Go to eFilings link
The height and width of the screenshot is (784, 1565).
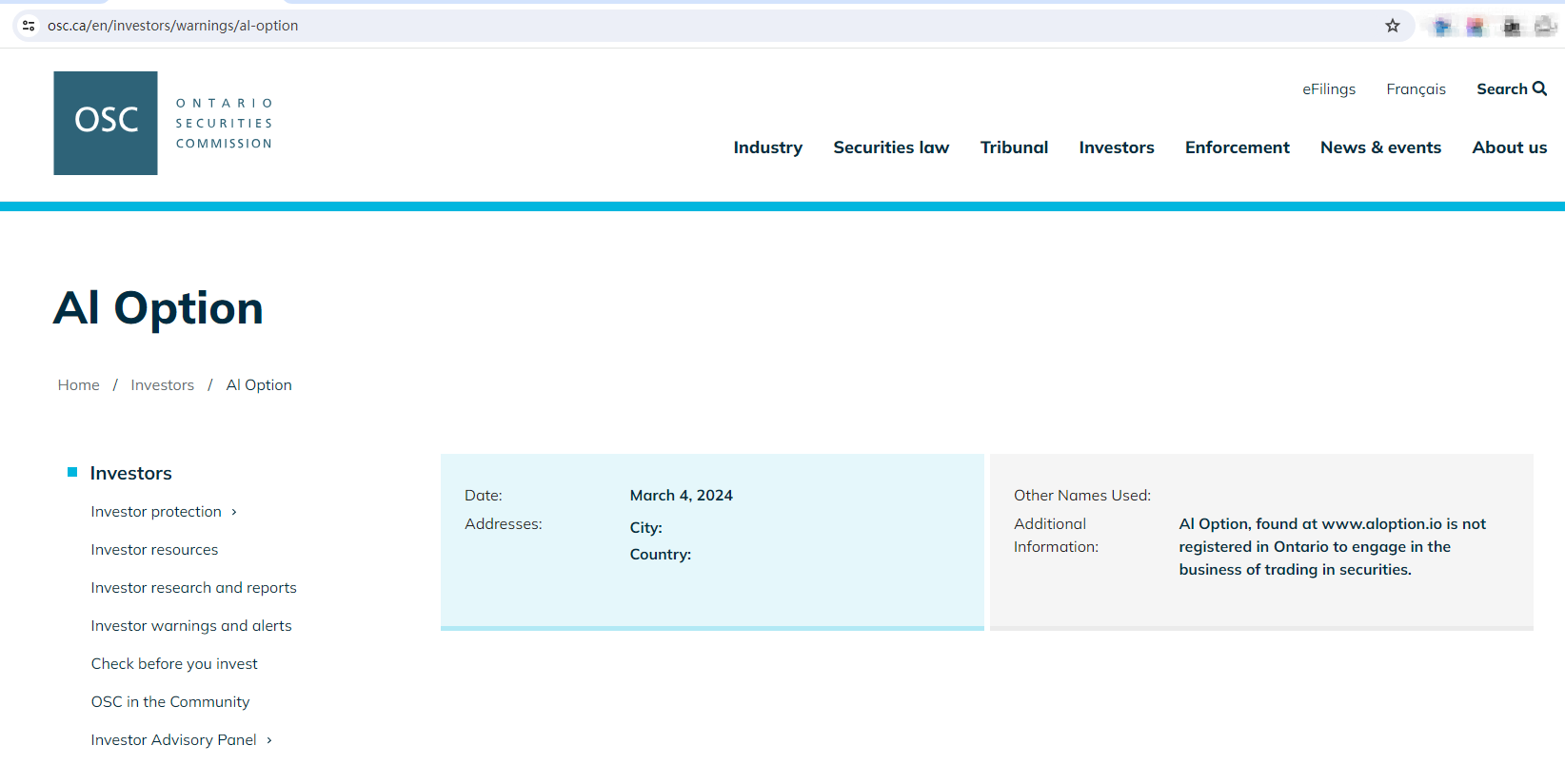coord(1328,88)
